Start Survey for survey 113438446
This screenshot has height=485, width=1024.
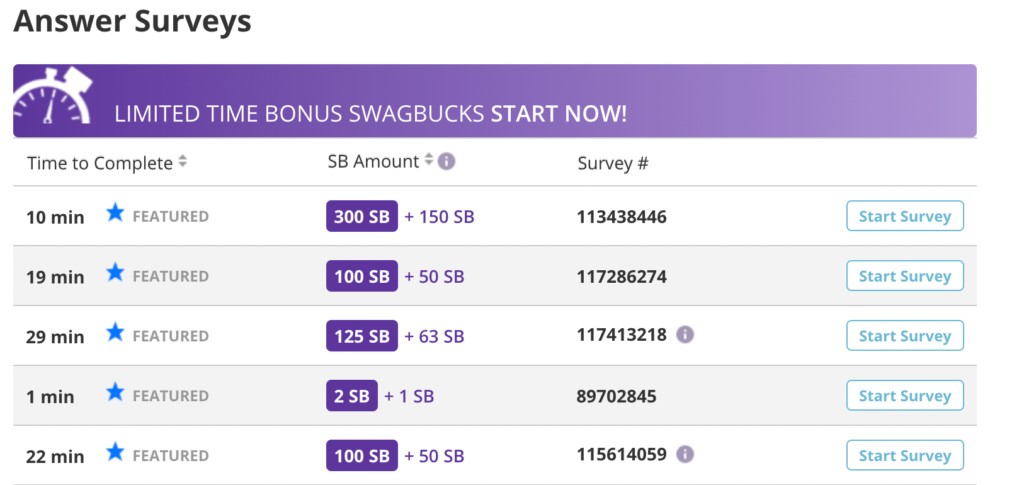pos(904,216)
